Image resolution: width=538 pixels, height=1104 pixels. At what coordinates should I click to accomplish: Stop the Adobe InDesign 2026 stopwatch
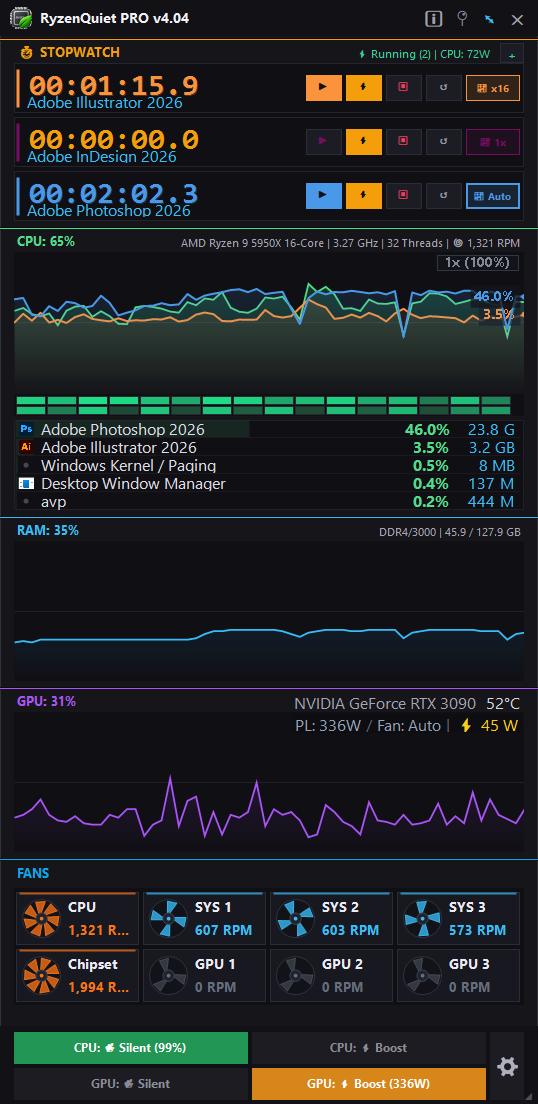[x=404, y=142]
